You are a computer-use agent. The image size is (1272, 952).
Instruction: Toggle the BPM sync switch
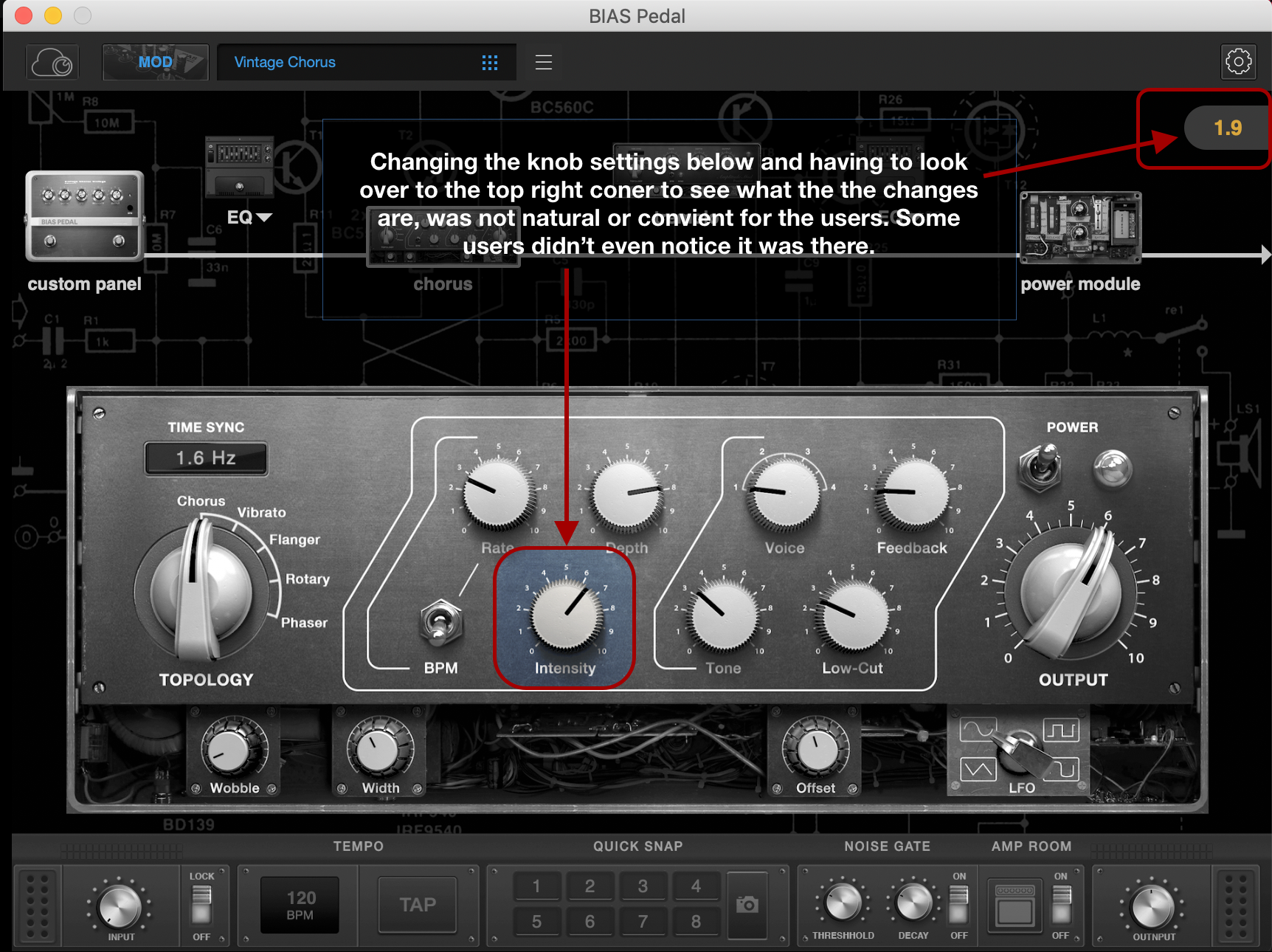pos(440,624)
